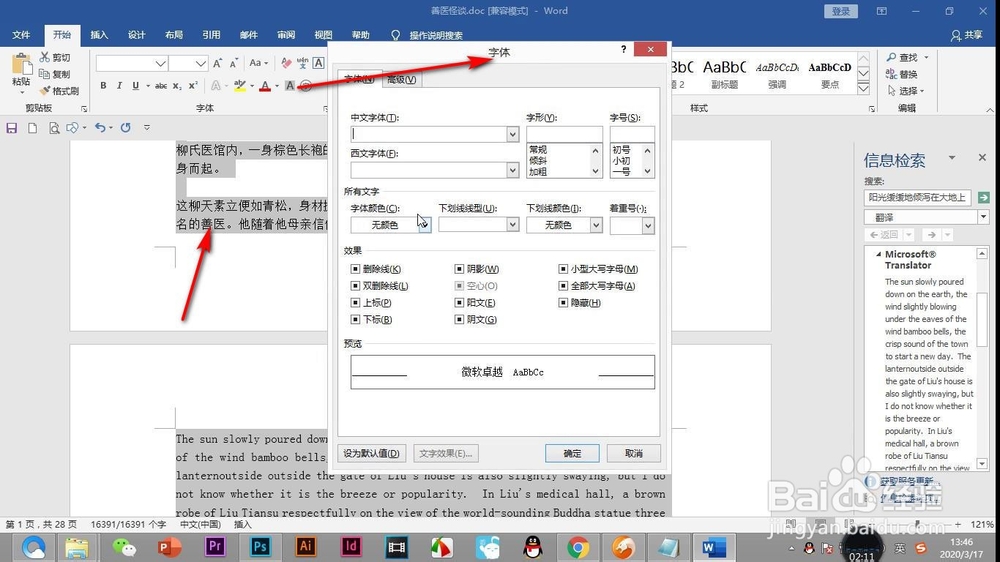Click the Paste icon in the ribbon

tap(21, 64)
